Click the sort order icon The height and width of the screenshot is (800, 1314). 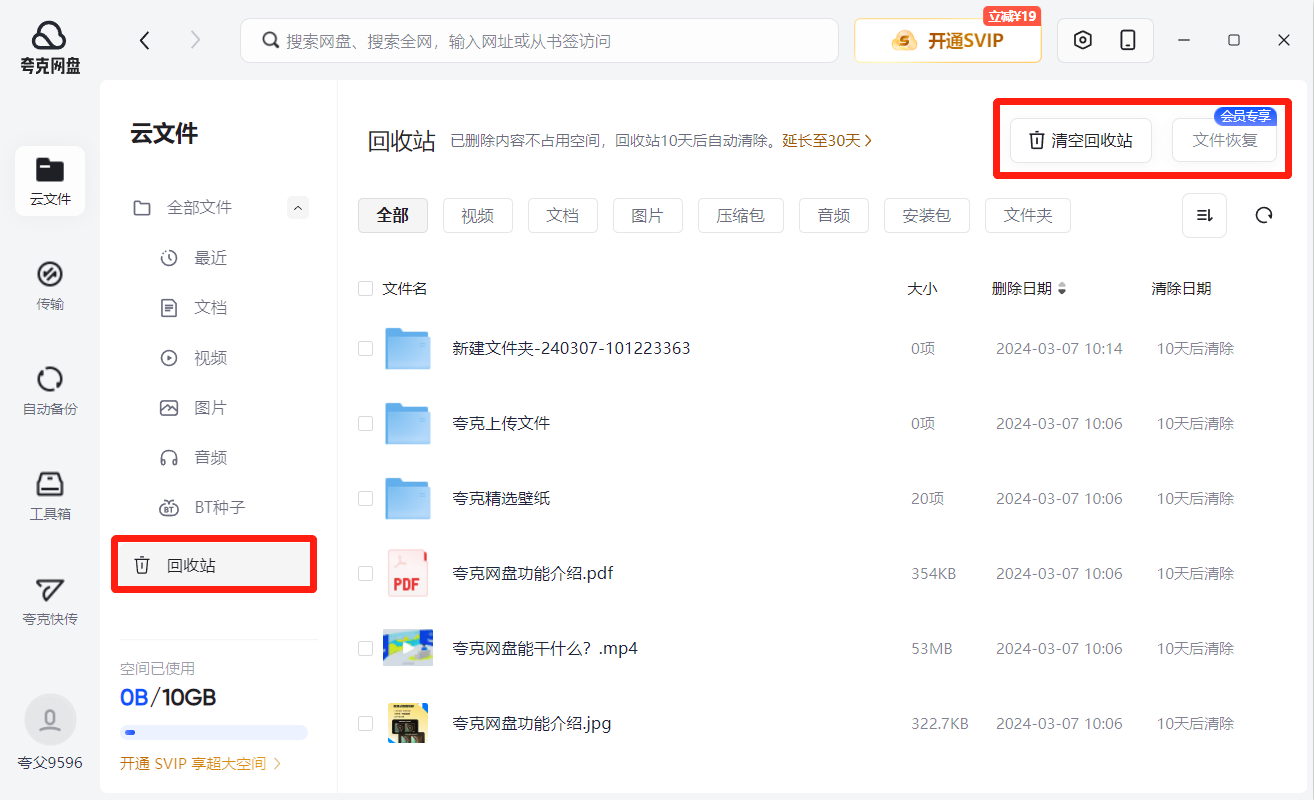coord(1204,215)
